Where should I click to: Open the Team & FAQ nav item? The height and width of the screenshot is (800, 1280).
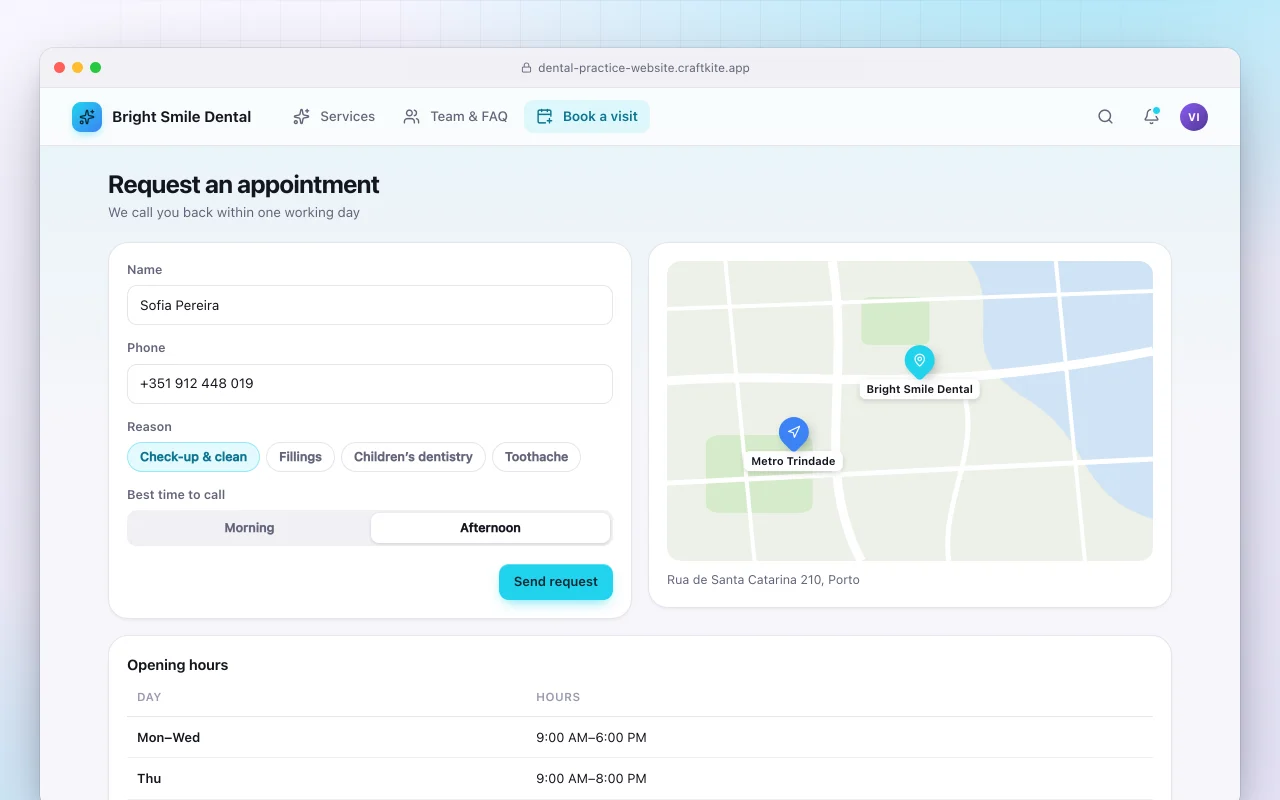[455, 117]
